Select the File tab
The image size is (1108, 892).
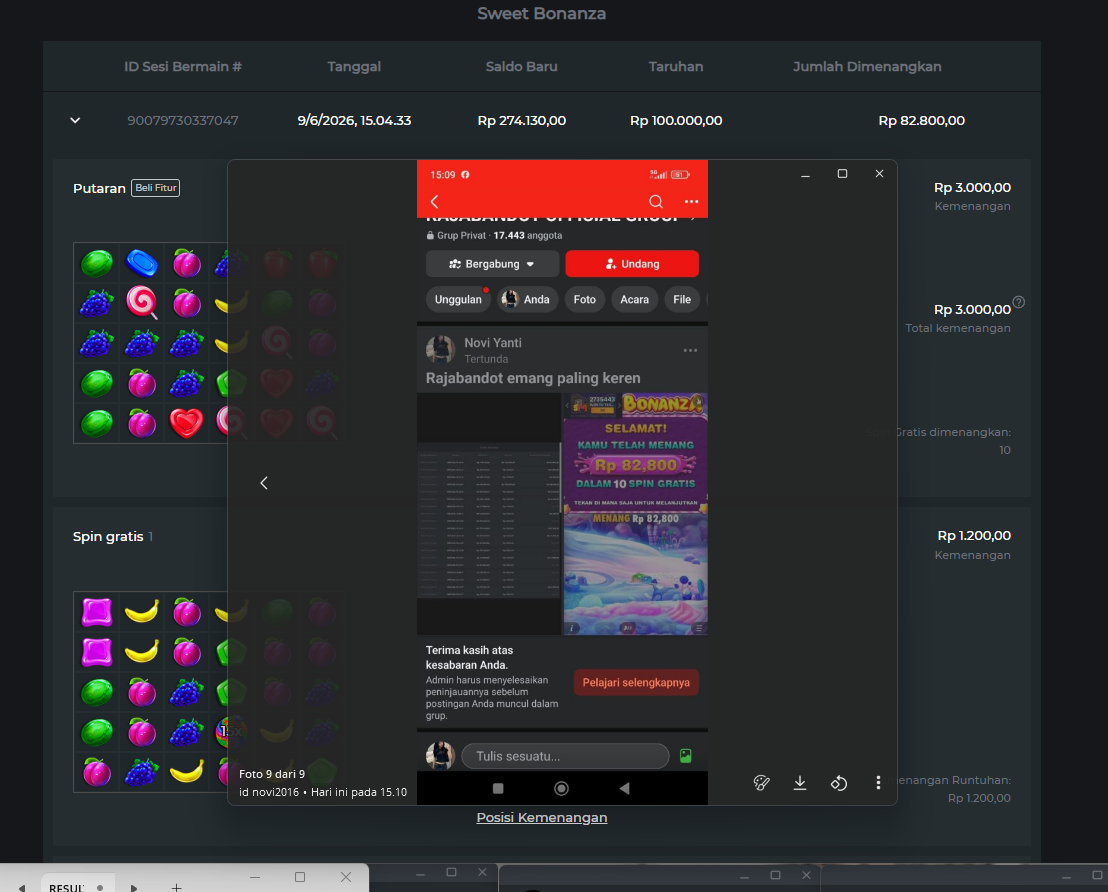point(682,300)
